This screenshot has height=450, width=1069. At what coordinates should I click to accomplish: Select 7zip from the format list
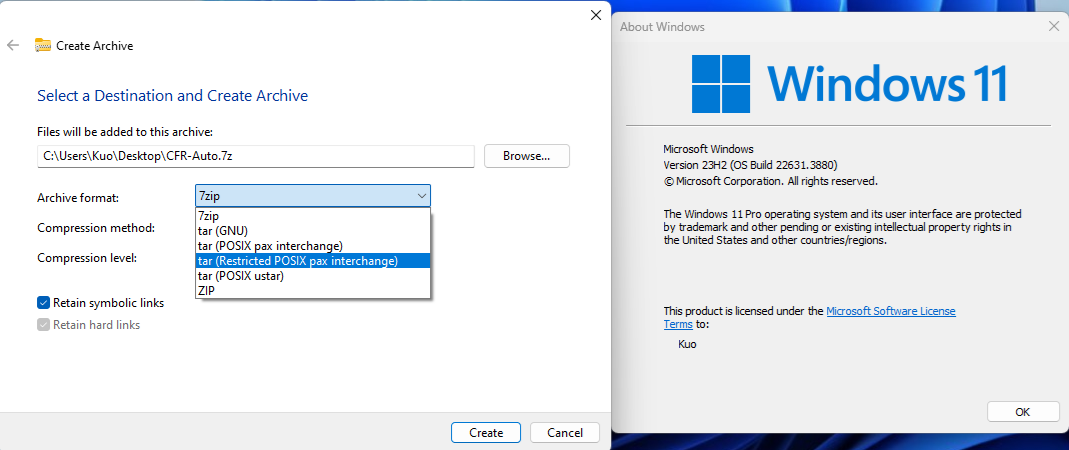tap(313, 215)
